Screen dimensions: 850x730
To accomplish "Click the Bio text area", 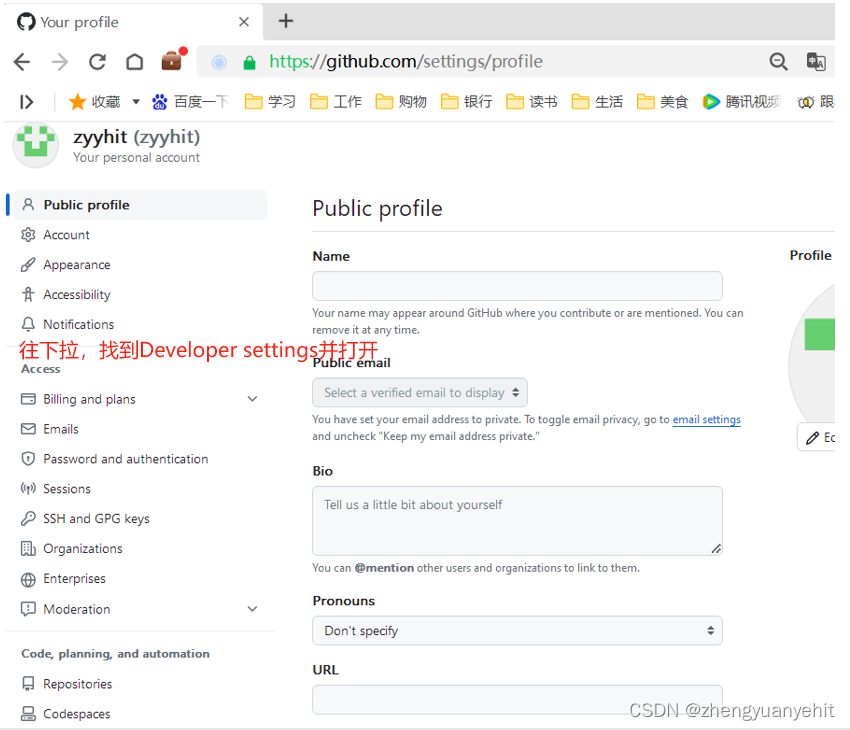I will [x=517, y=521].
